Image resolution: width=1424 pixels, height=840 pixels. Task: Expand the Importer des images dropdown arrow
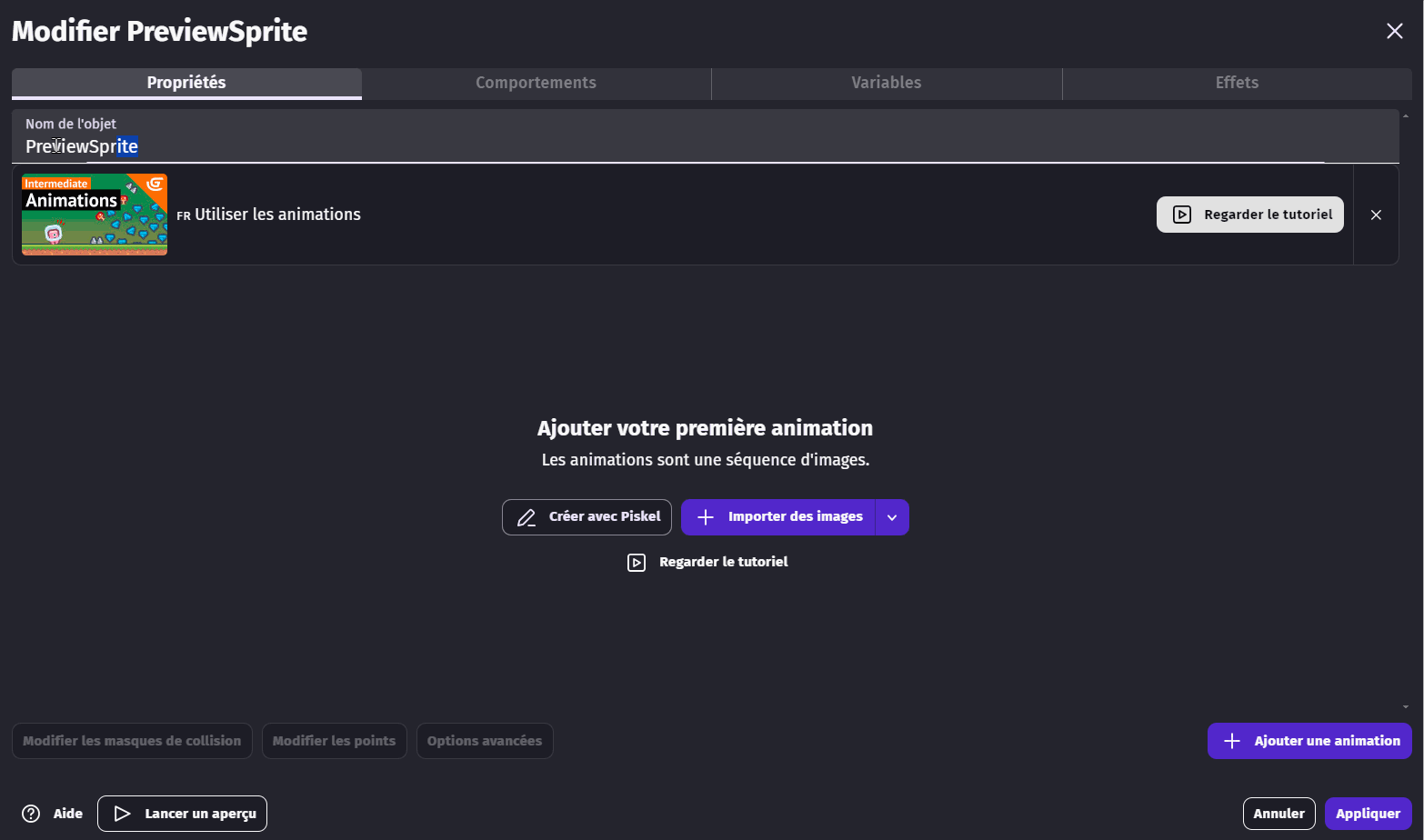click(892, 517)
